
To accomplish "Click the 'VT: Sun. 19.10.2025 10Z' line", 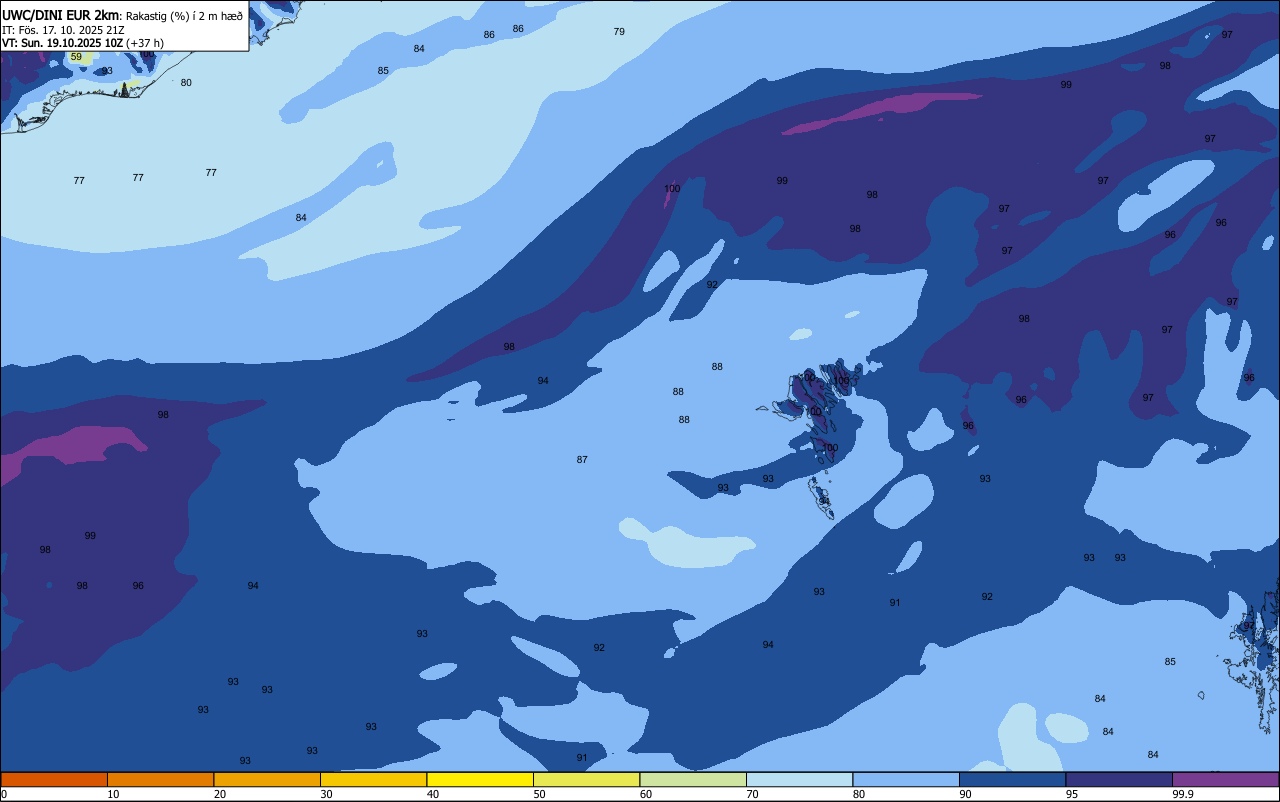I will pyautogui.click(x=62, y=43).
